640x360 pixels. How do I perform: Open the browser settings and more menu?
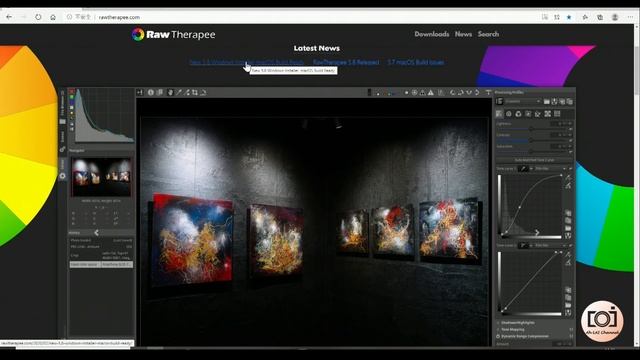click(x=631, y=17)
